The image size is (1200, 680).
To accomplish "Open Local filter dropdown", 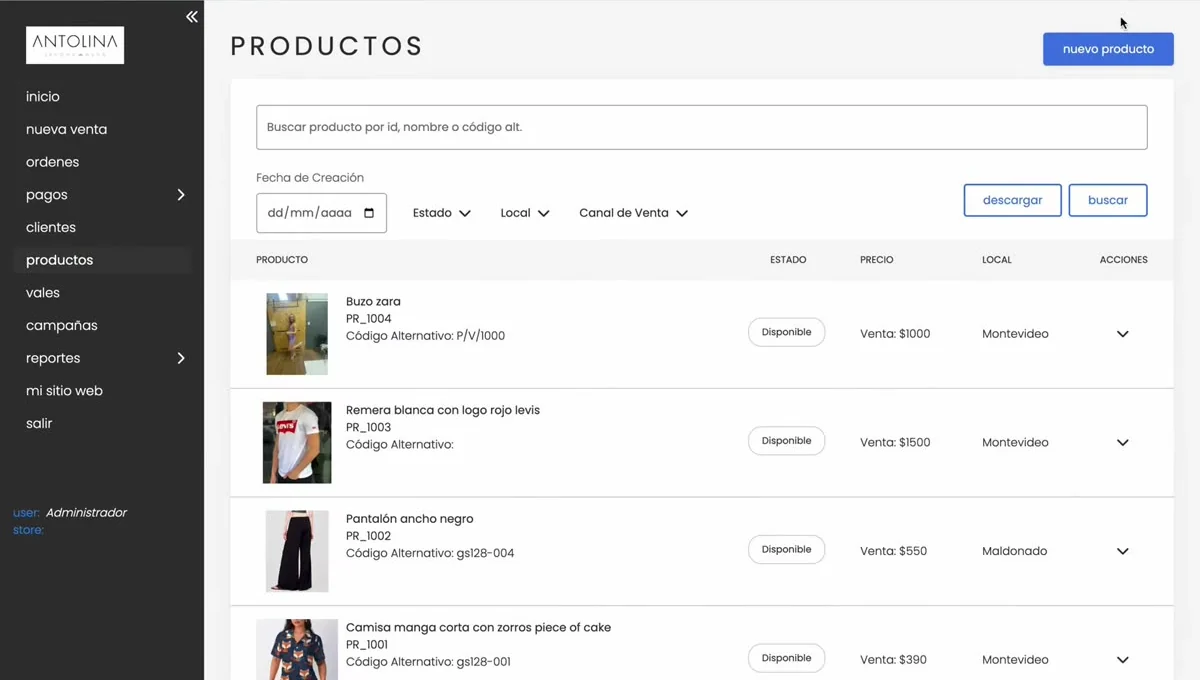I will (525, 213).
